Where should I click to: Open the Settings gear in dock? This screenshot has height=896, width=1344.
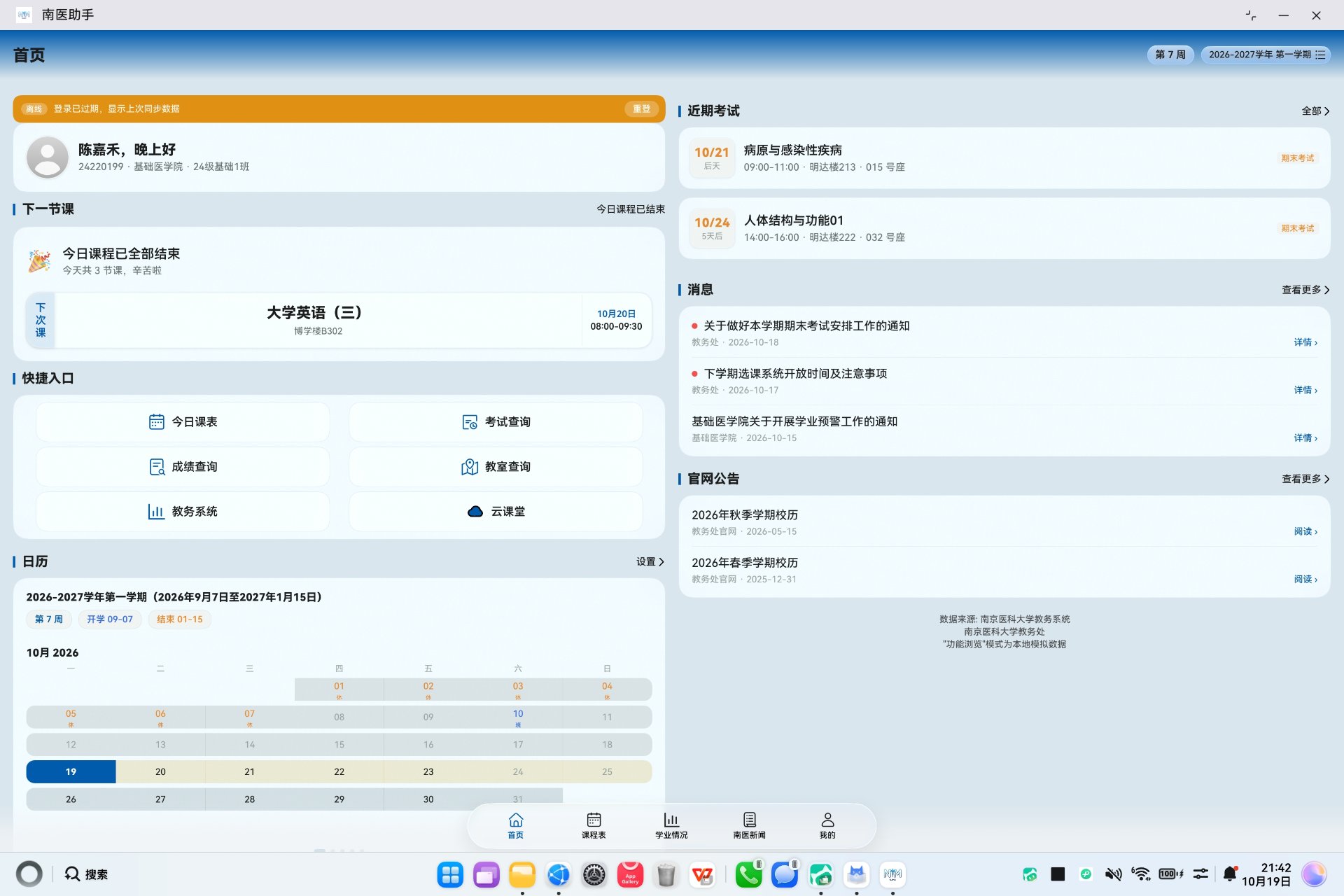point(594,875)
